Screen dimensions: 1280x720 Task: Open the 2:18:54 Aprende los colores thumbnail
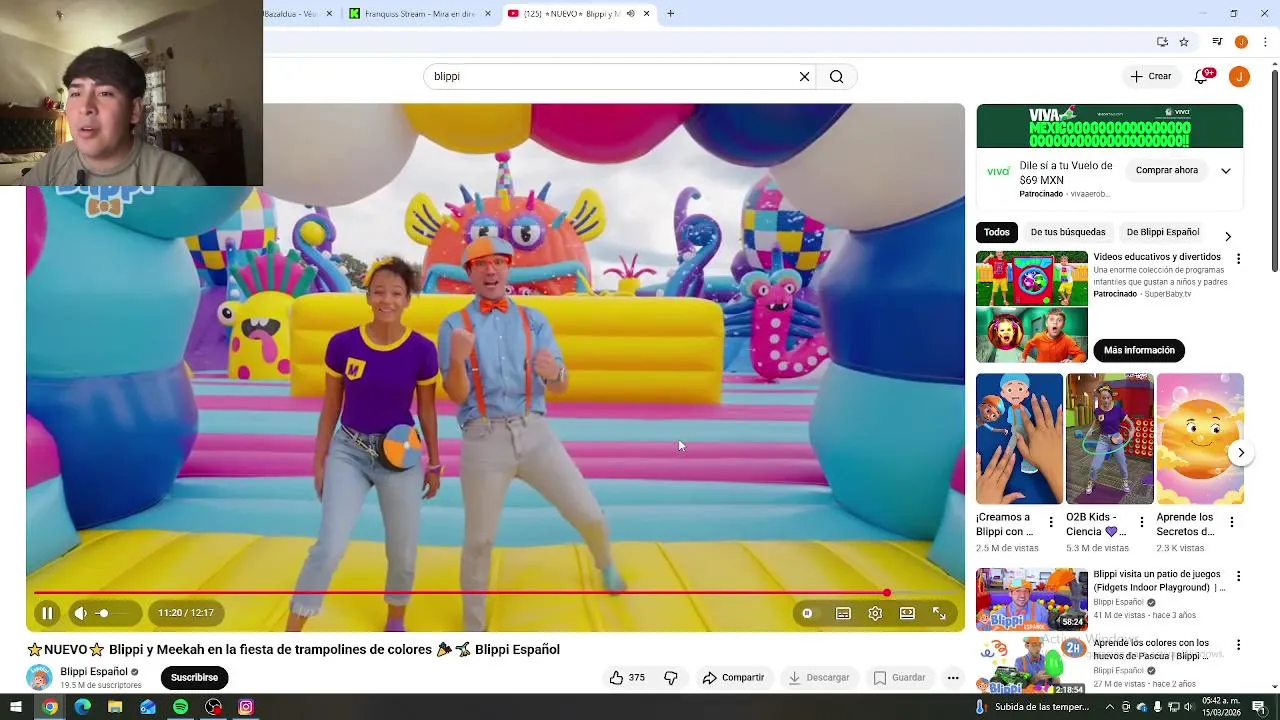coord(1032,665)
